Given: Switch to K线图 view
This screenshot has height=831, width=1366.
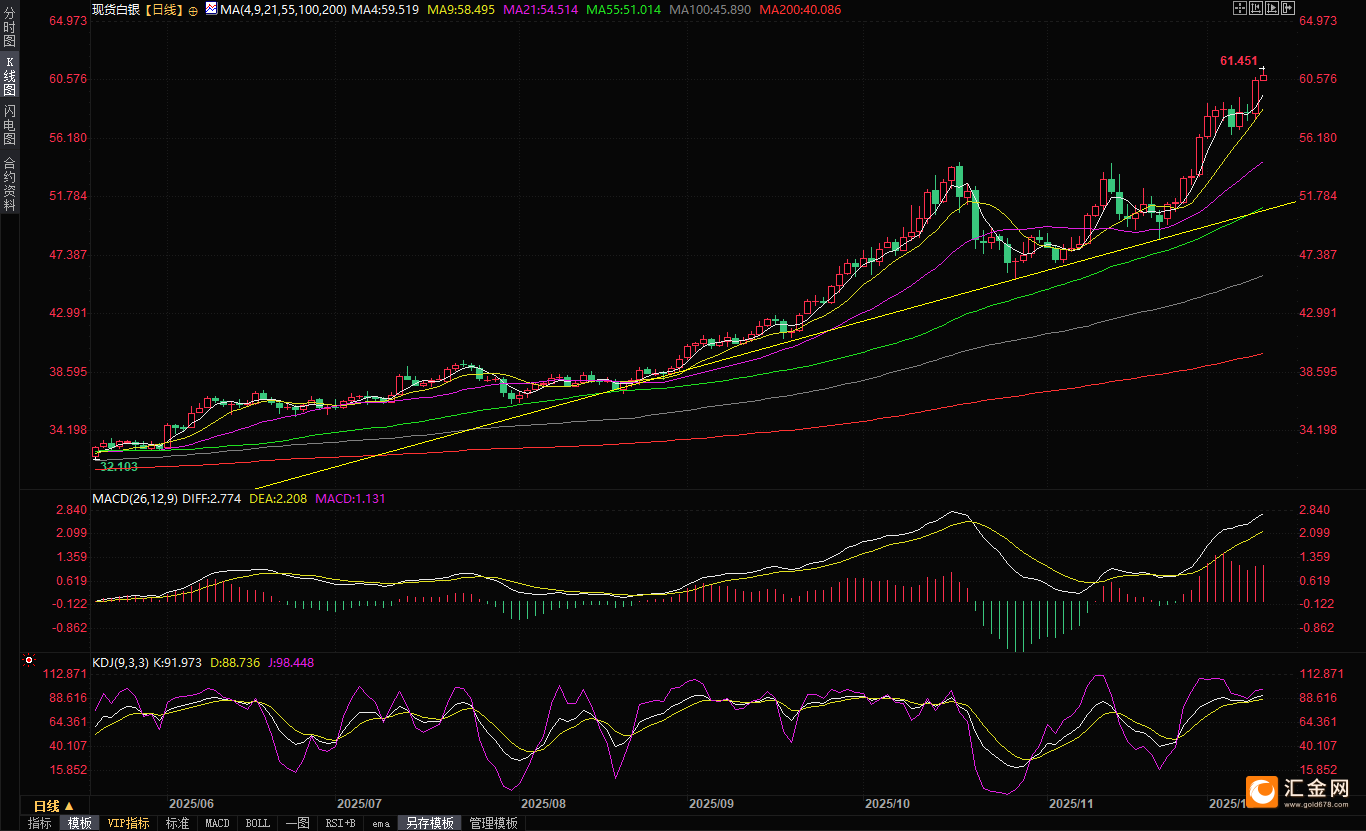Looking at the screenshot, I should pos(9,76).
